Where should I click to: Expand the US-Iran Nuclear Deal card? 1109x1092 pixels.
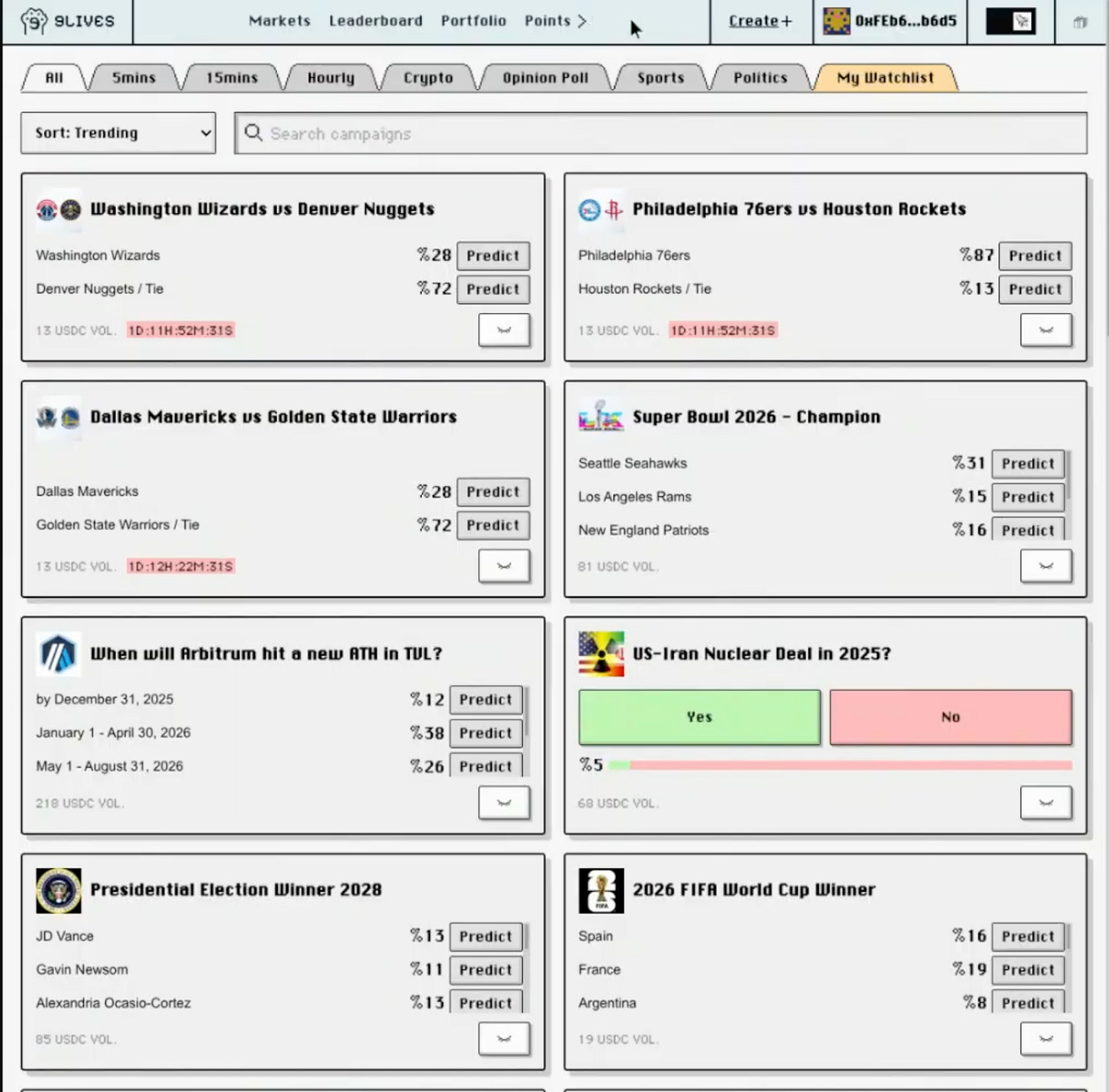point(1046,803)
